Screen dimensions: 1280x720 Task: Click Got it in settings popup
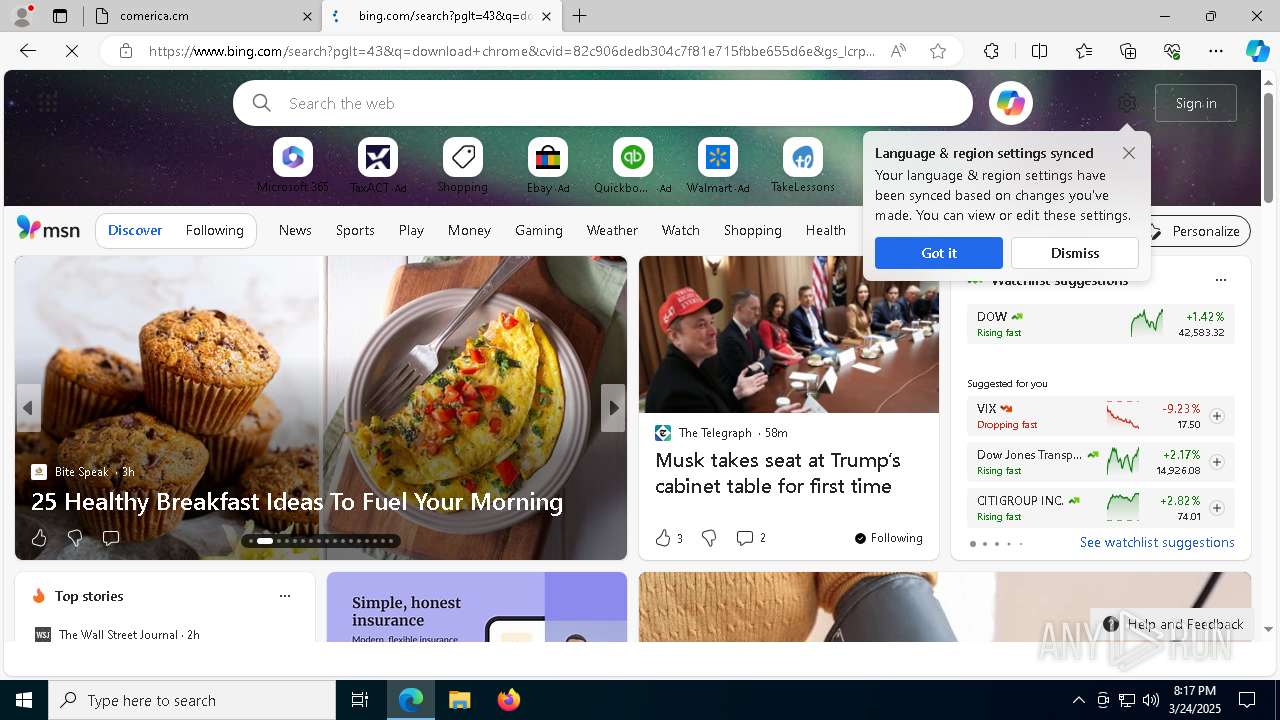click(939, 253)
